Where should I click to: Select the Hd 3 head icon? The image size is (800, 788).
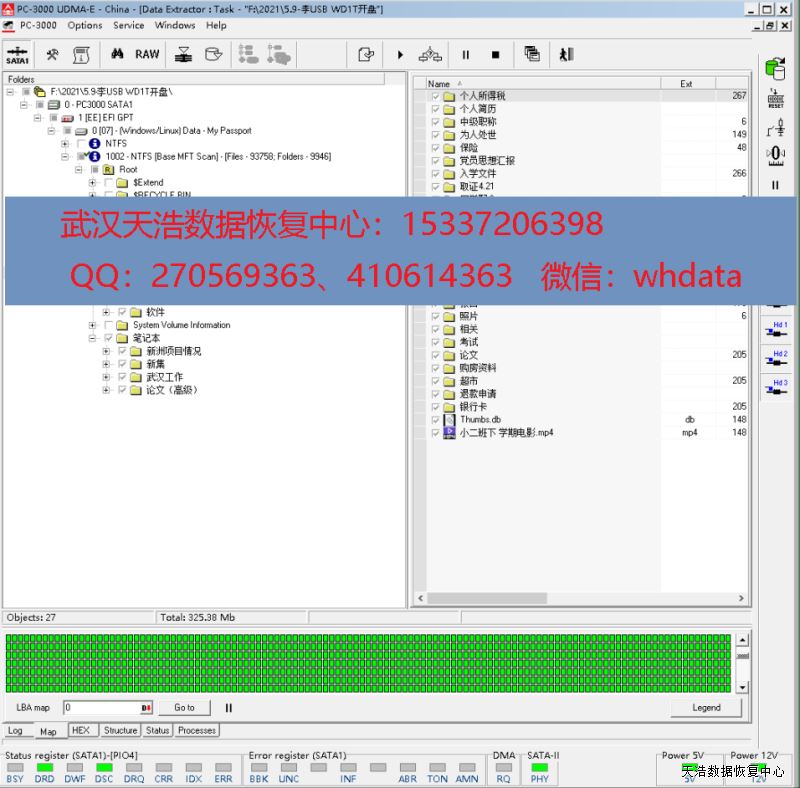click(x=776, y=387)
